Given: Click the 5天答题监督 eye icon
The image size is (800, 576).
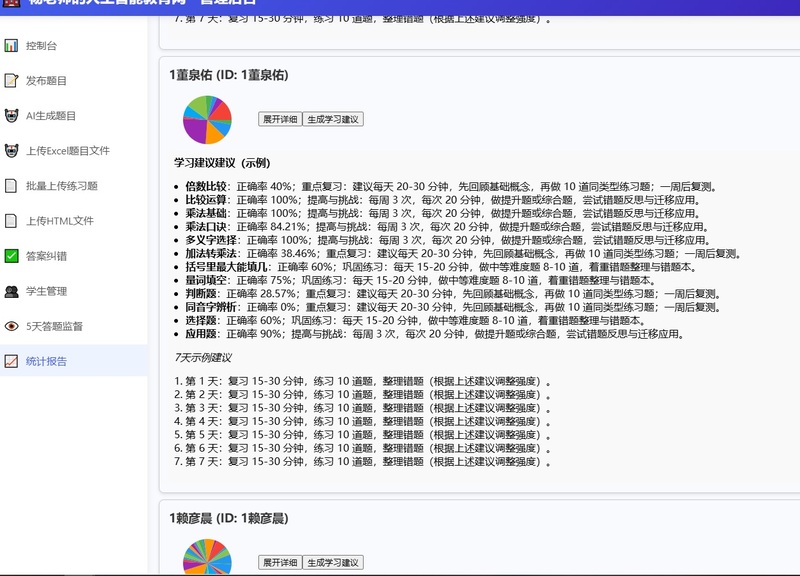Looking at the screenshot, I should [x=11, y=326].
